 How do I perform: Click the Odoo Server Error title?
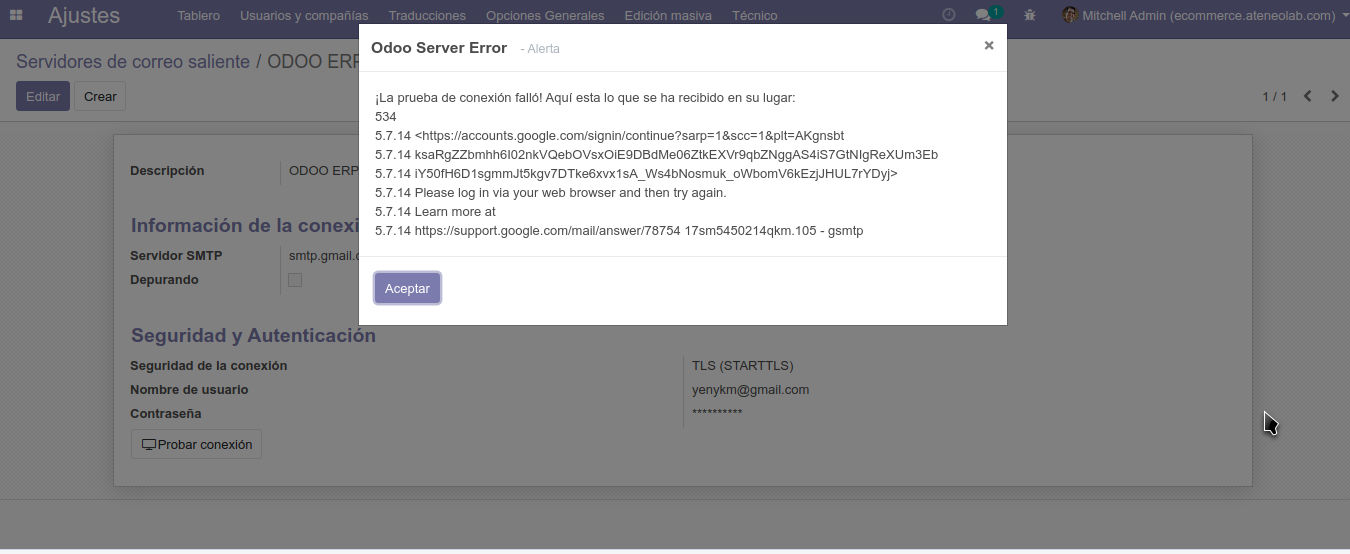(x=439, y=48)
